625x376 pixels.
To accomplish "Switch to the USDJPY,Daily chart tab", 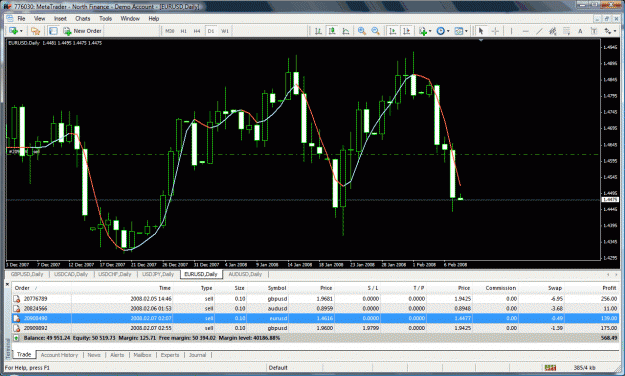I will click(158, 274).
